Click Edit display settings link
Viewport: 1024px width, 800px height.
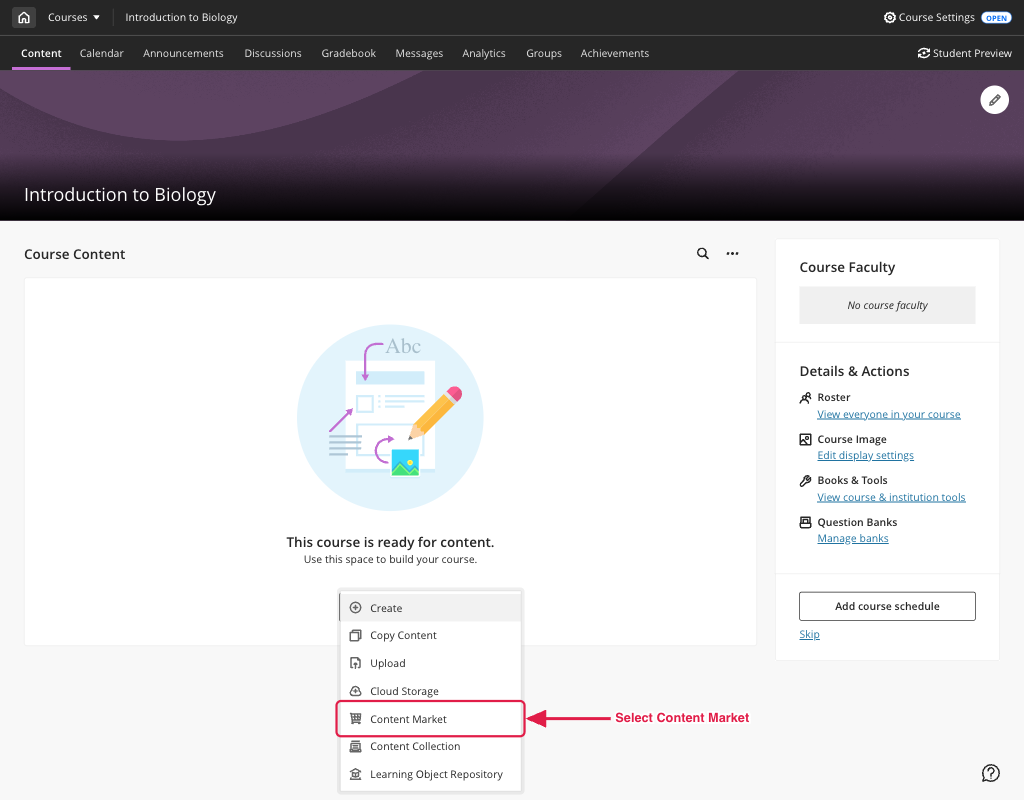pos(865,455)
